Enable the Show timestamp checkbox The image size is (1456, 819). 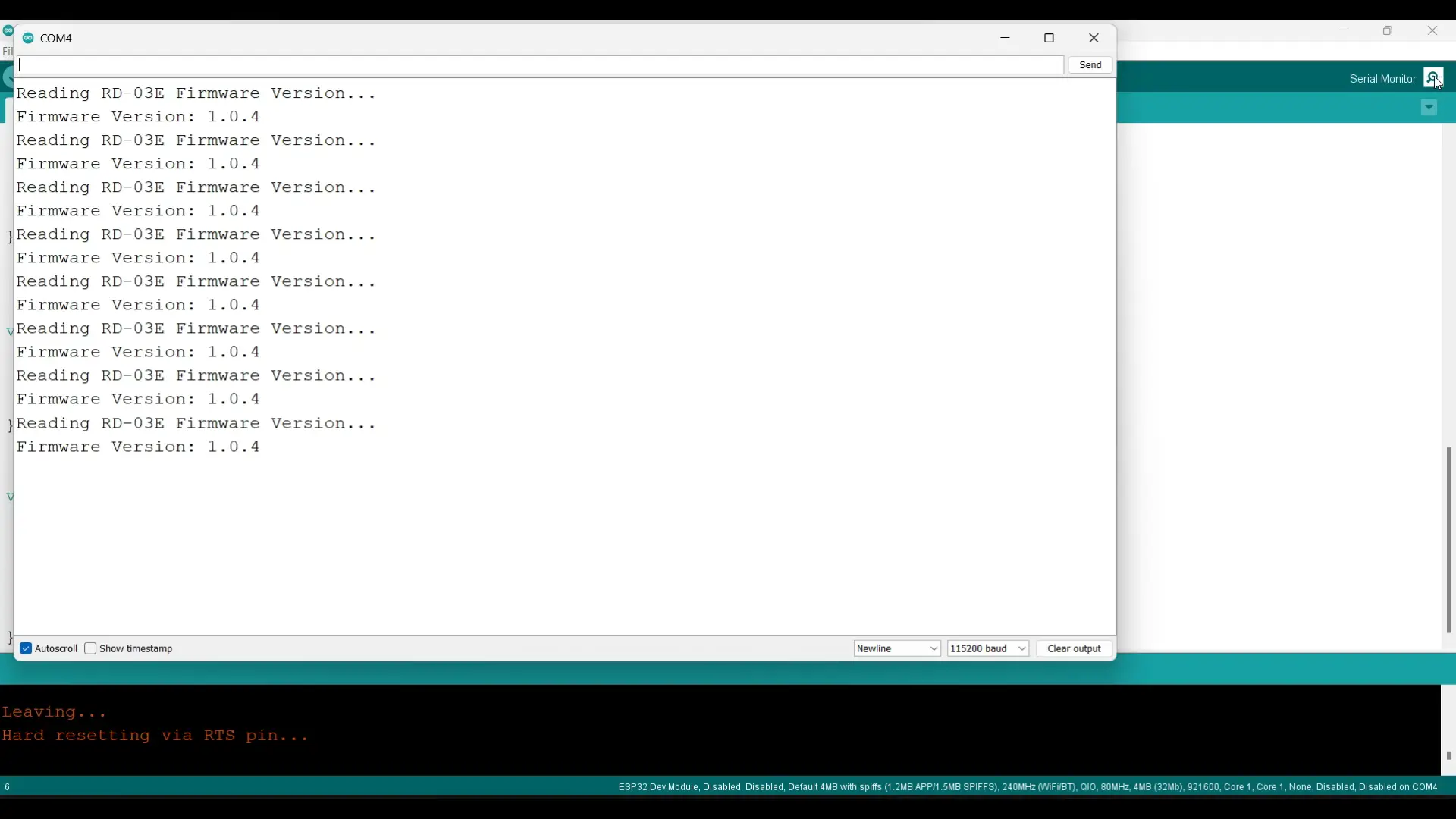(x=90, y=649)
